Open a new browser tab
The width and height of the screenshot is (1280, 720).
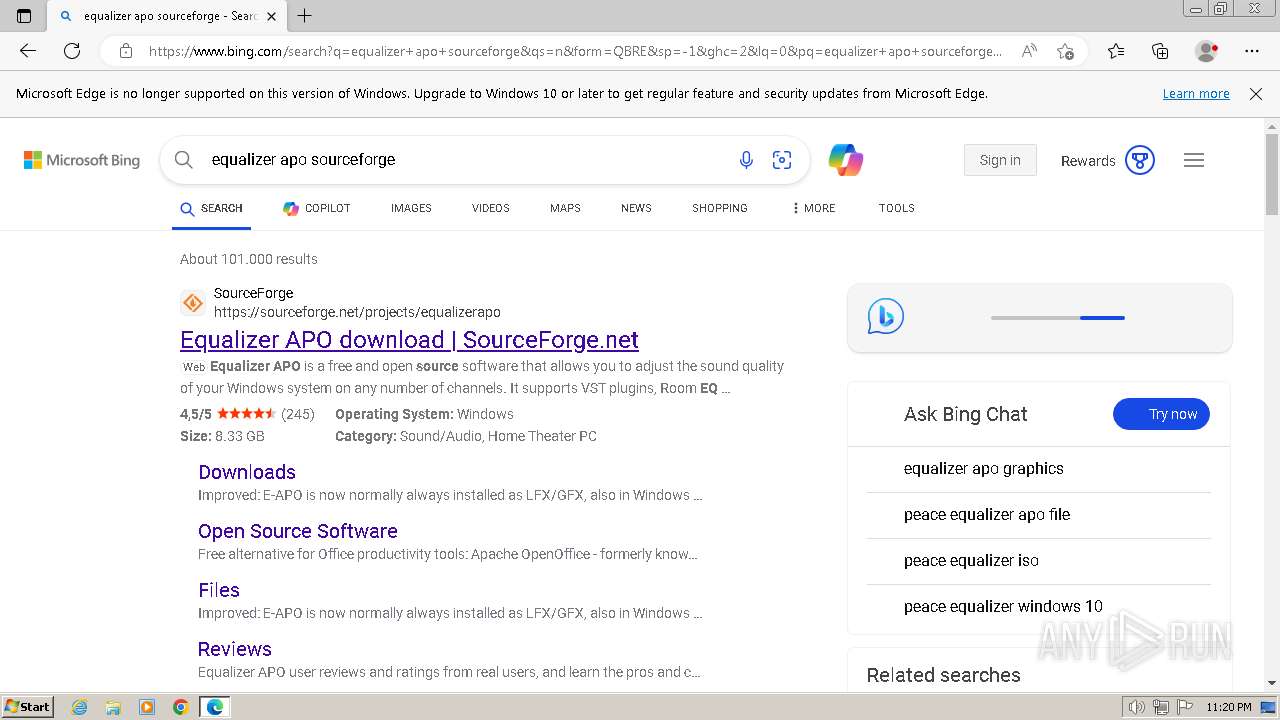[x=305, y=16]
